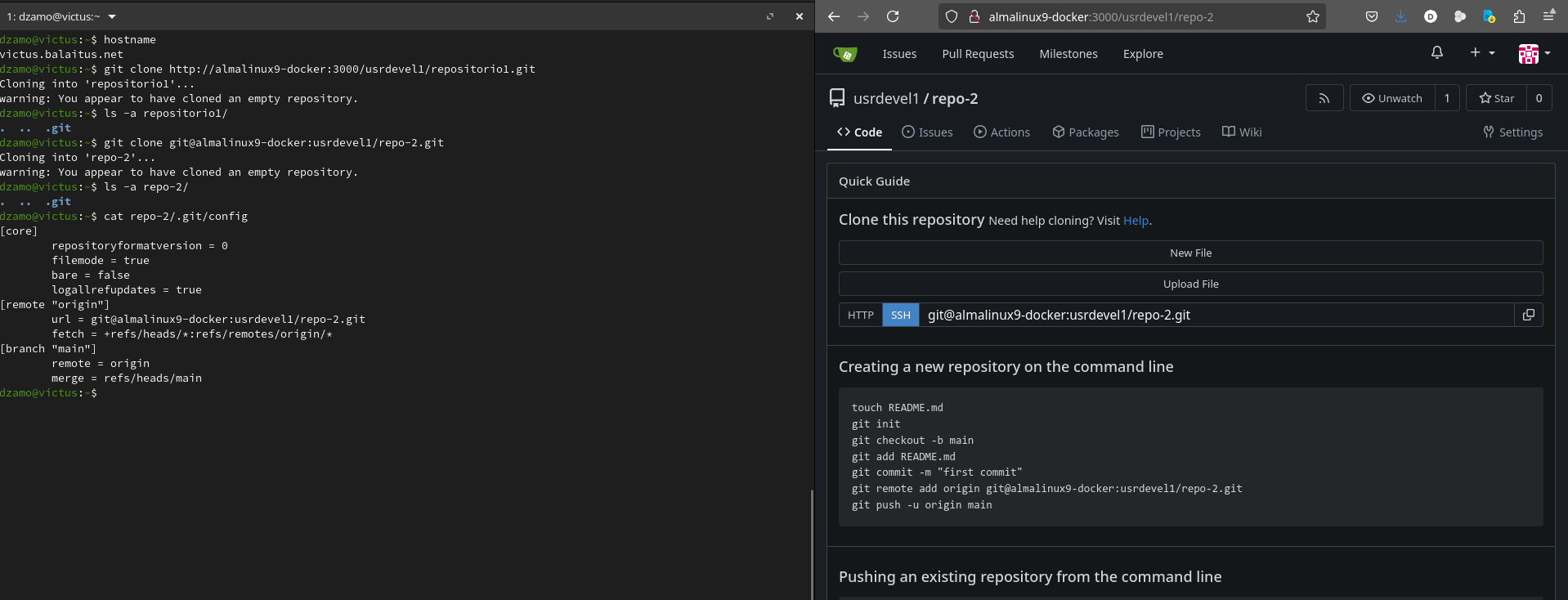
Task: Select SSH clone URL option
Action: pos(900,315)
